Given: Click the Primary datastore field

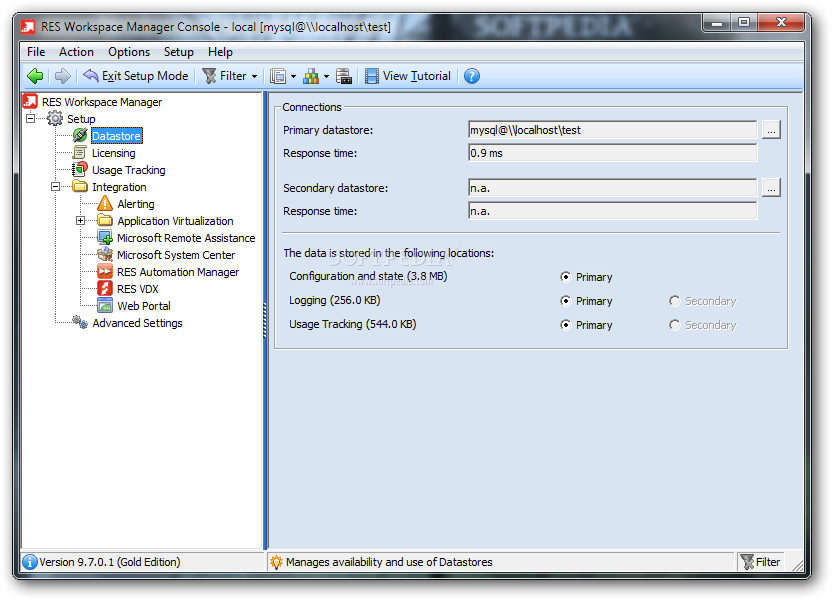Looking at the screenshot, I should coord(613,130).
